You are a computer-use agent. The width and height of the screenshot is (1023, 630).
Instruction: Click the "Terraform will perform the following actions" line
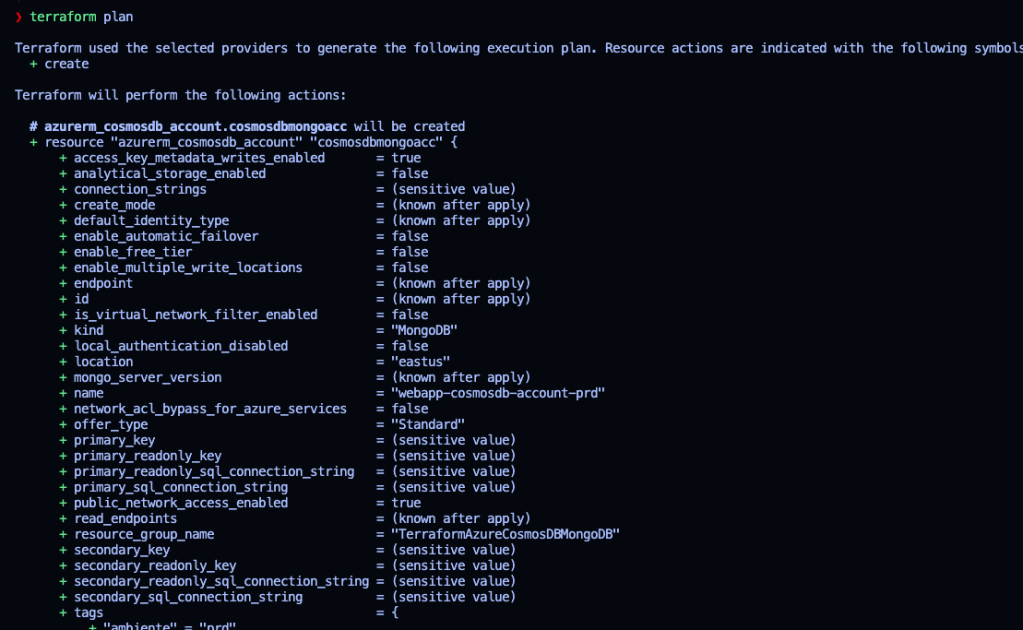[x=180, y=95]
